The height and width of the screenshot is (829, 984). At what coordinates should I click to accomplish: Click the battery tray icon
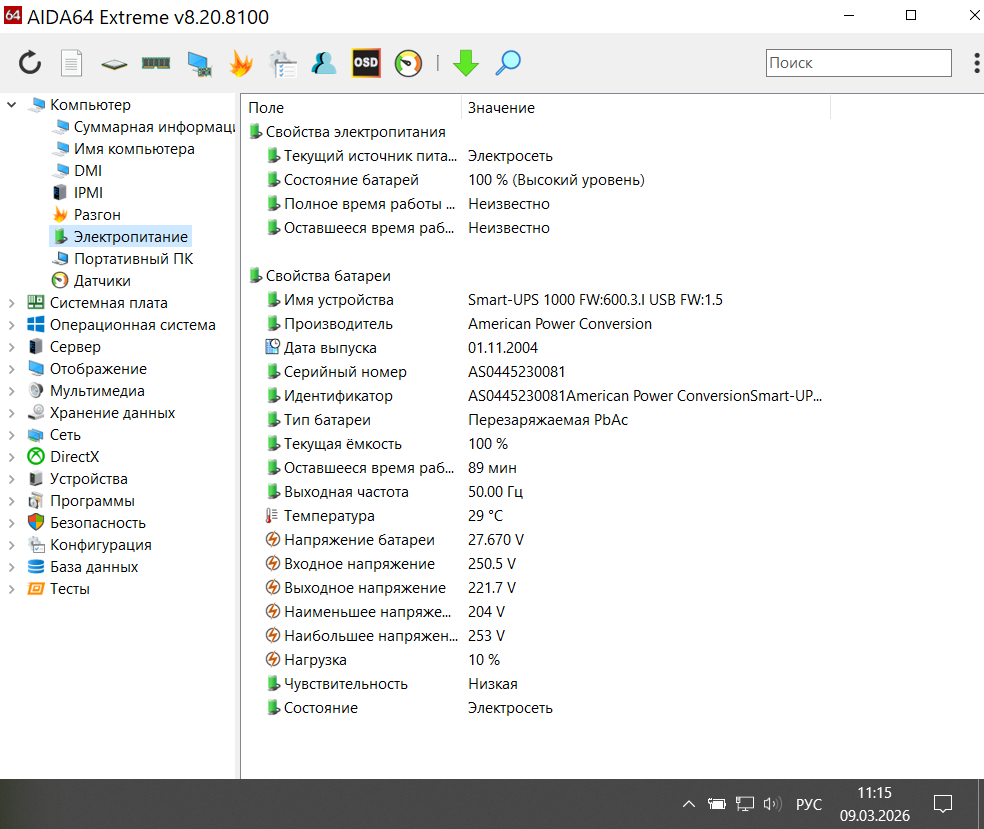click(x=717, y=804)
